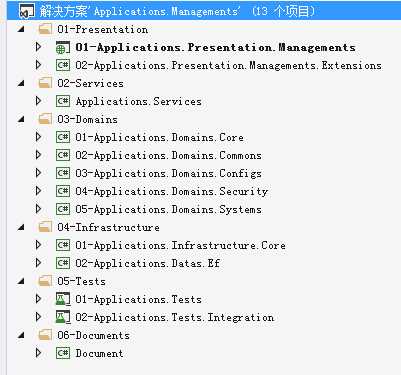Viewport: 401px width, 375px height.
Task: Select 04-Applications.Domains.Security project name
Action: pyautogui.click(x=172, y=191)
